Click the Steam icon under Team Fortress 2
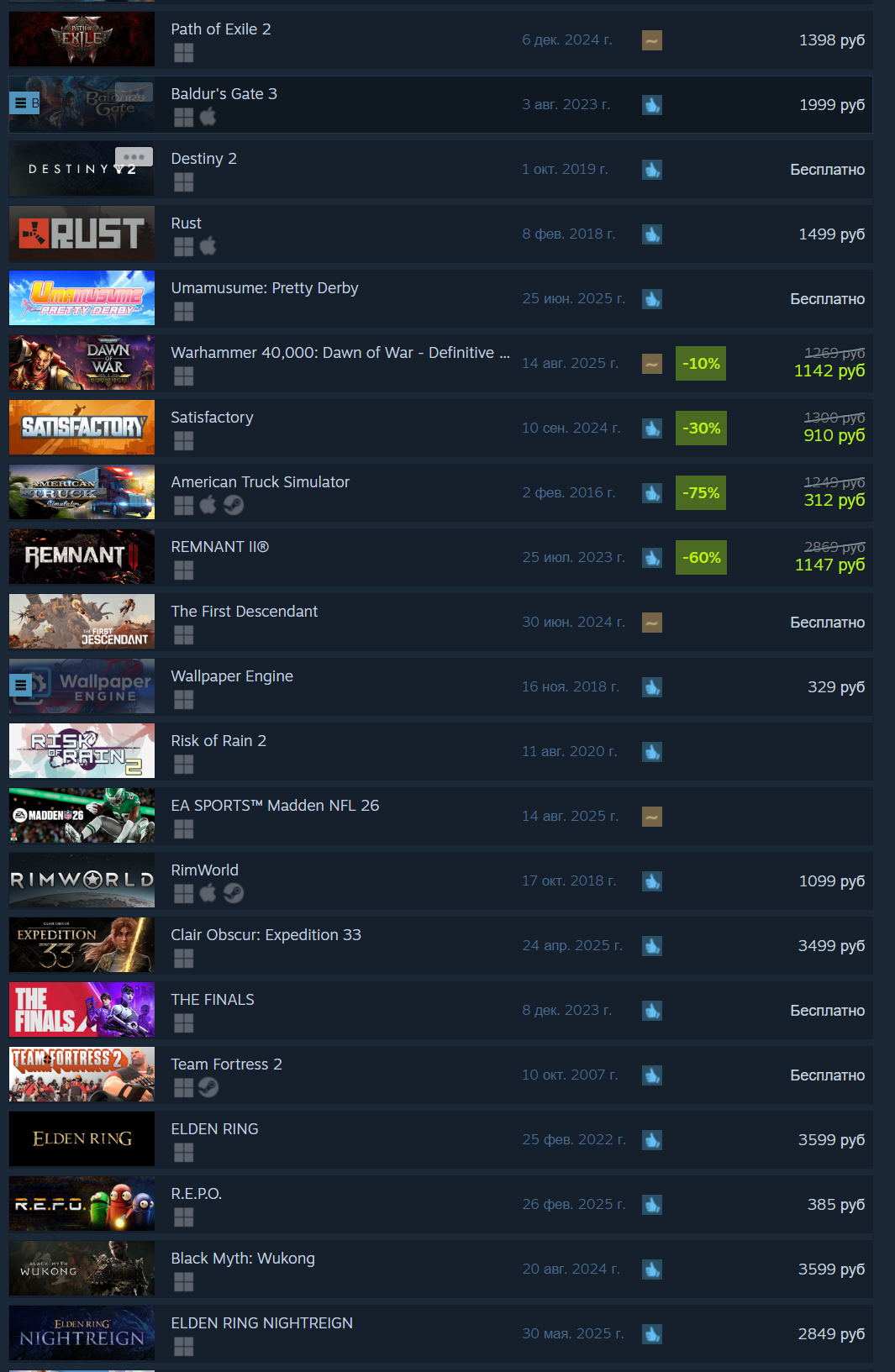 pos(208,1087)
